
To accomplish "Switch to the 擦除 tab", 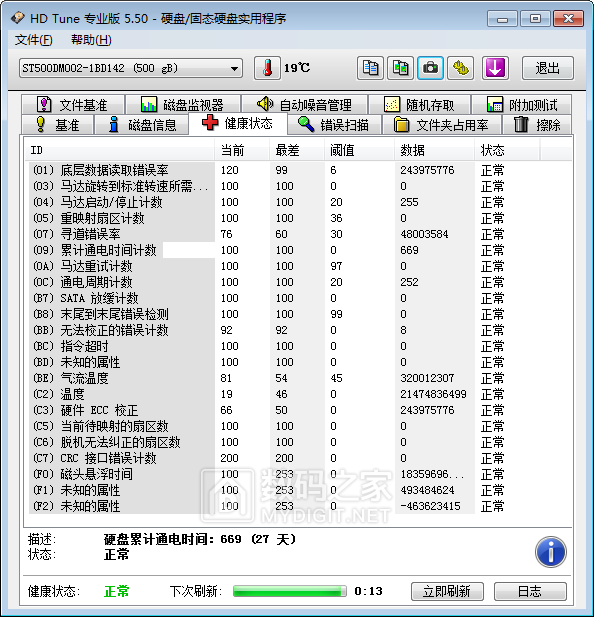I will [x=537, y=125].
